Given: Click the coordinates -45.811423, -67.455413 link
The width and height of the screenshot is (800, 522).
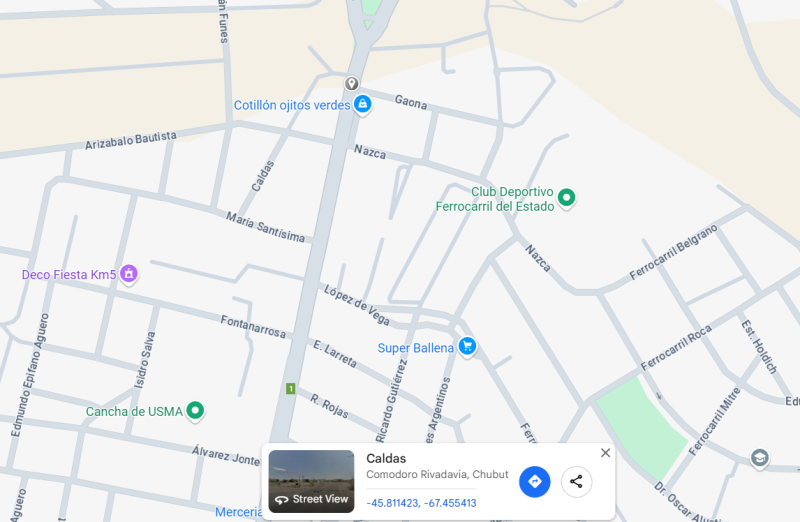Looking at the screenshot, I should 421,503.
